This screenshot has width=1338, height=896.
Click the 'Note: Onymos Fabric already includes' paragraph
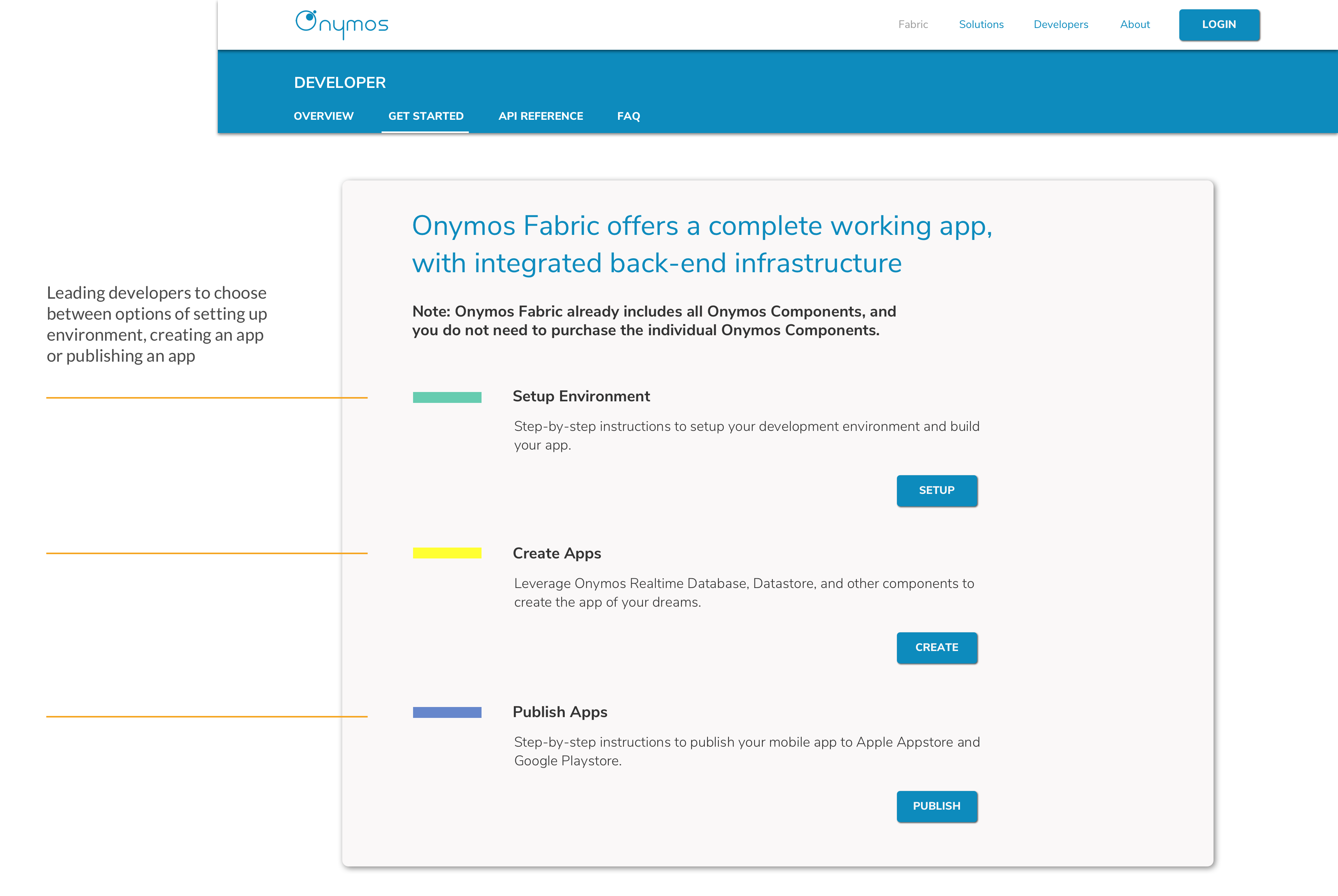(x=654, y=320)
